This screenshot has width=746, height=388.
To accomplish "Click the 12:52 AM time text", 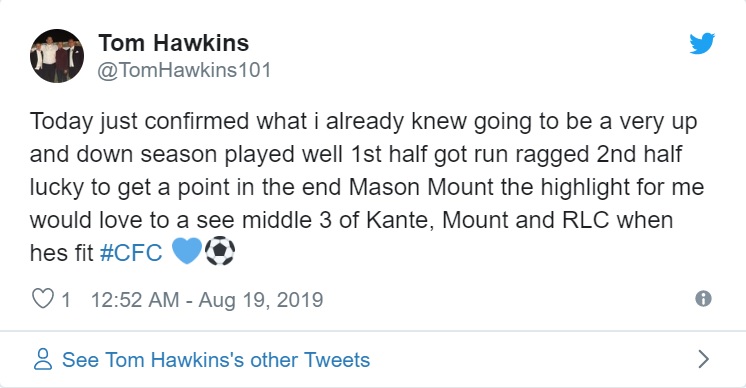I will 135,300.
